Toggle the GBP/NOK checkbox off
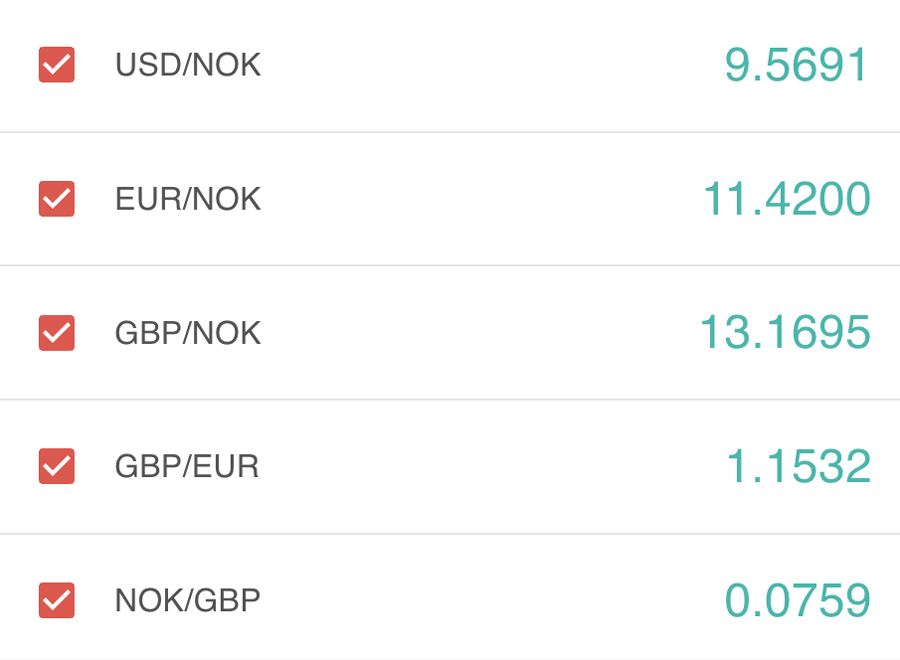Viewport: 900px width, 660px height. (57, 333)
